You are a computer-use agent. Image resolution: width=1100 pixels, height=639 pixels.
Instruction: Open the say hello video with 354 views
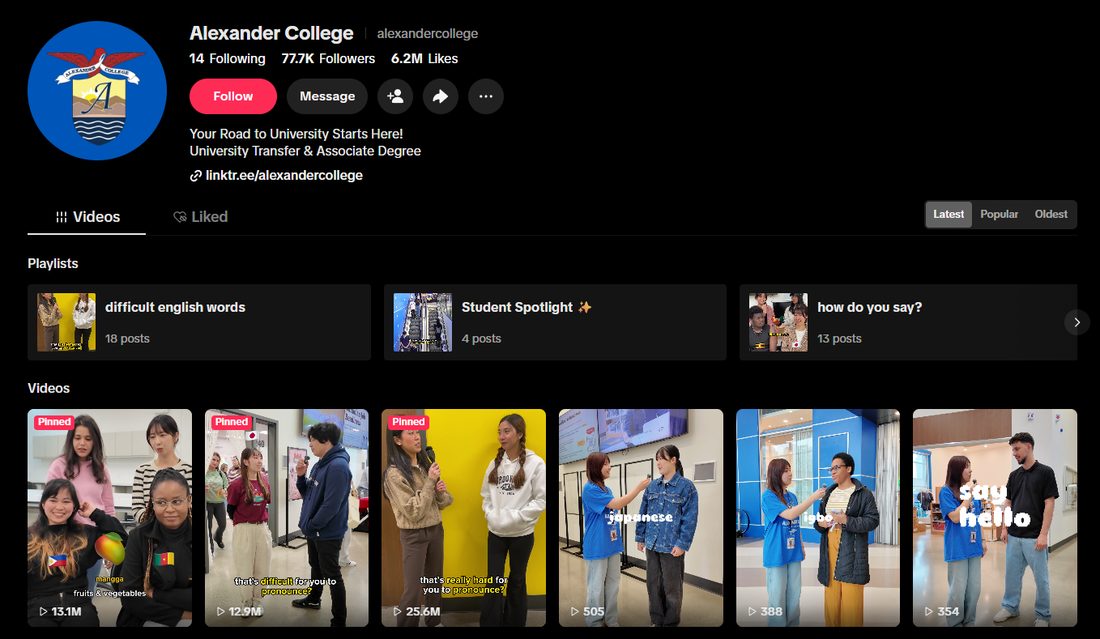(995, 518)
